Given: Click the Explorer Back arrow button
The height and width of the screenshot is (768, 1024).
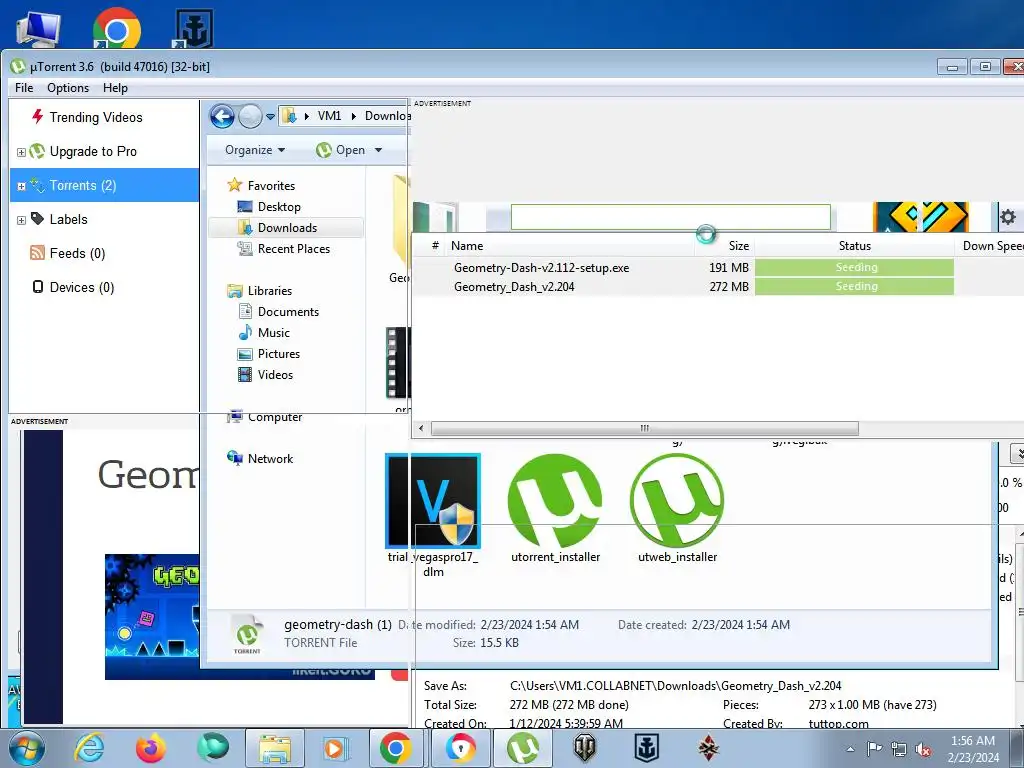Looking at the screenshot, I should 222,117.
